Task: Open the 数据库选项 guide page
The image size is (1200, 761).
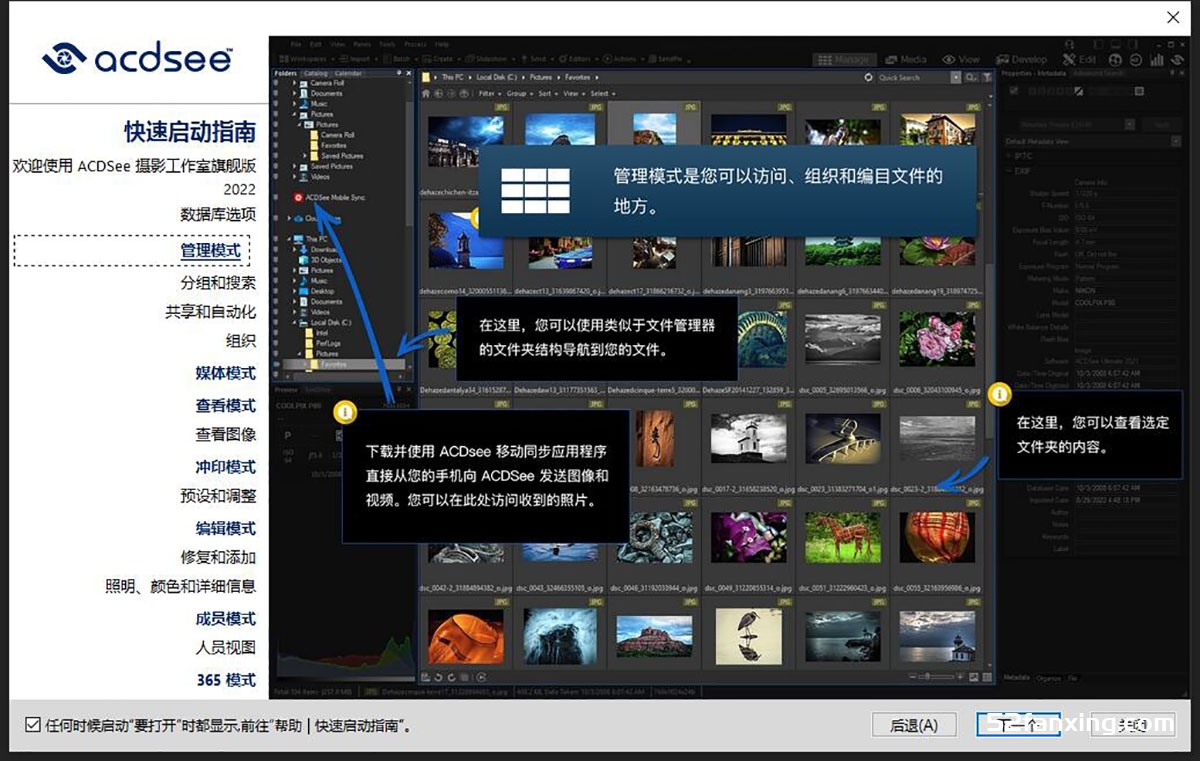Action: click(x=218, y=214)
